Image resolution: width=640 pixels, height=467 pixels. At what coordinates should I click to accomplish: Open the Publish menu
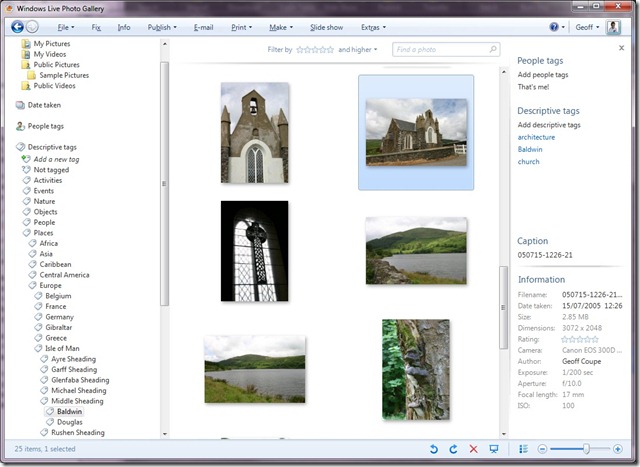click(x=160, y=27)
